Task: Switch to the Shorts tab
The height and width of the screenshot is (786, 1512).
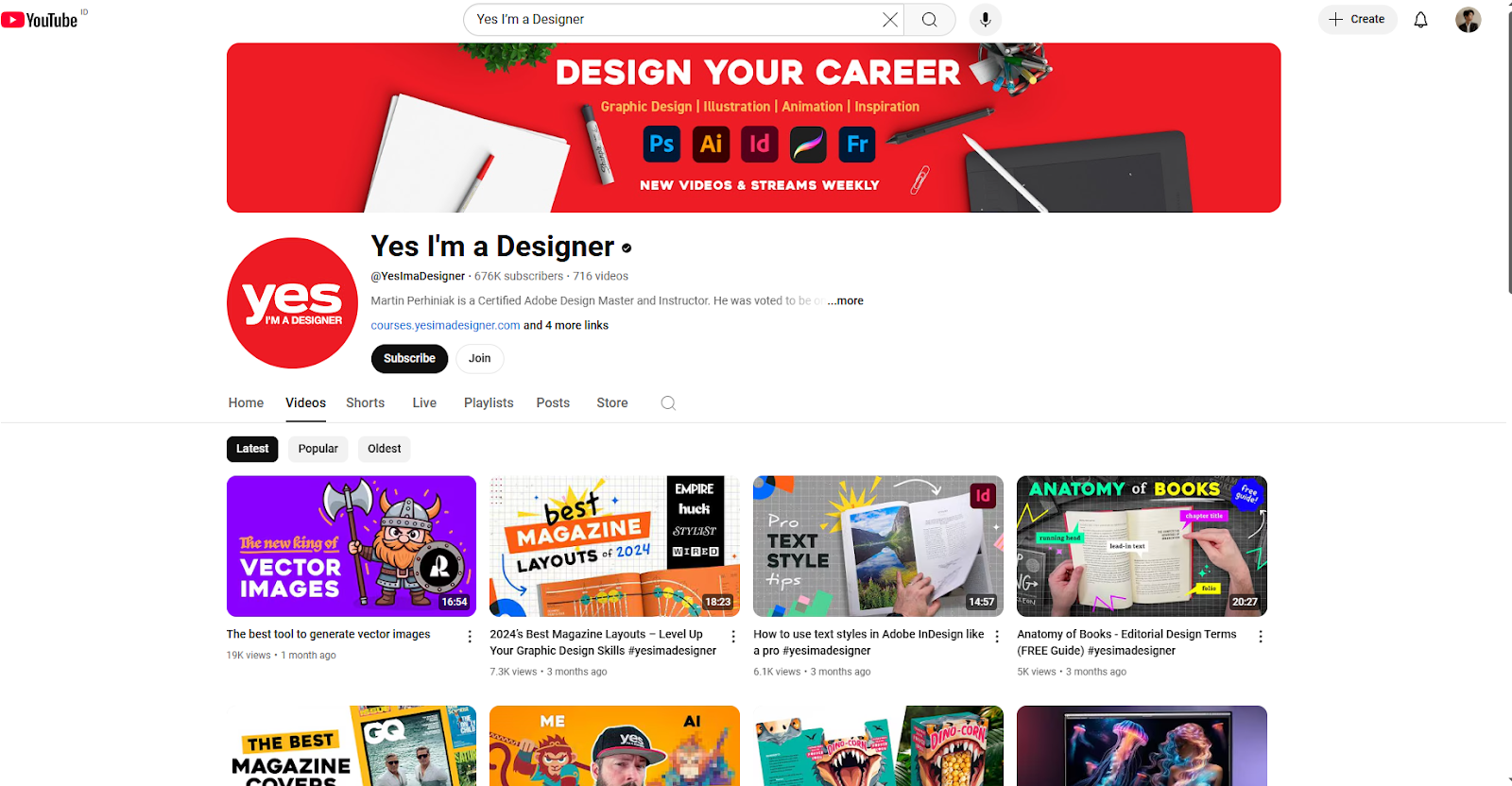Action: (x=365, y=402)
